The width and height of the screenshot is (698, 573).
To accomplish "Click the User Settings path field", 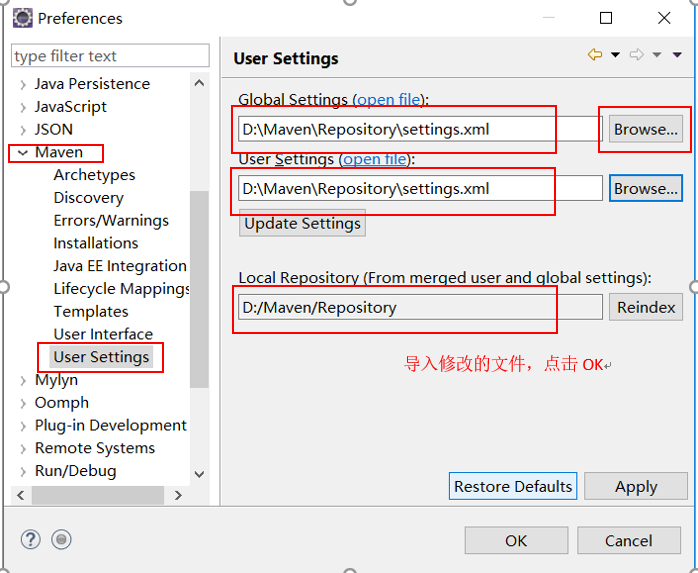I will tap(420, 188).
